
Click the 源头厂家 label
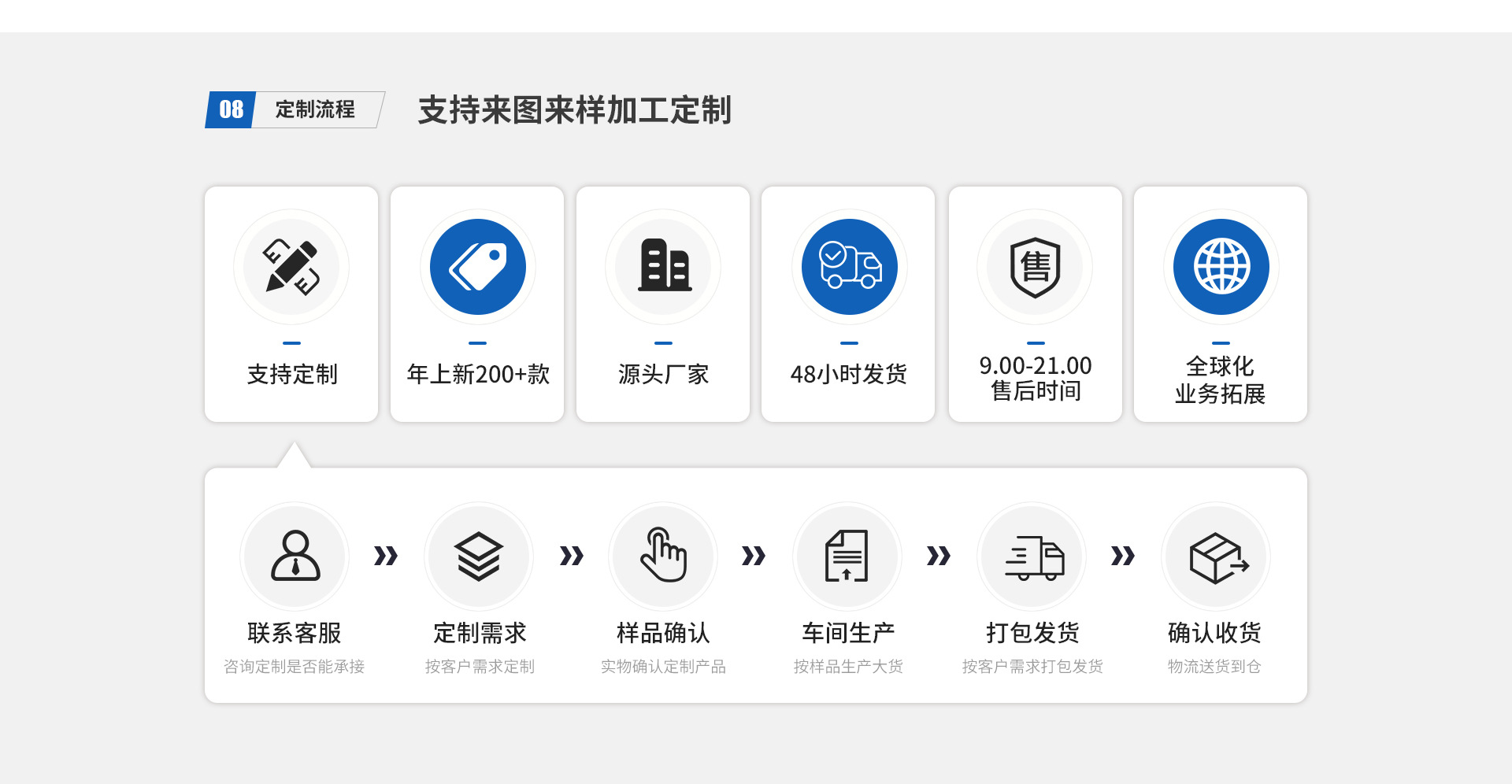coord(664,374)
